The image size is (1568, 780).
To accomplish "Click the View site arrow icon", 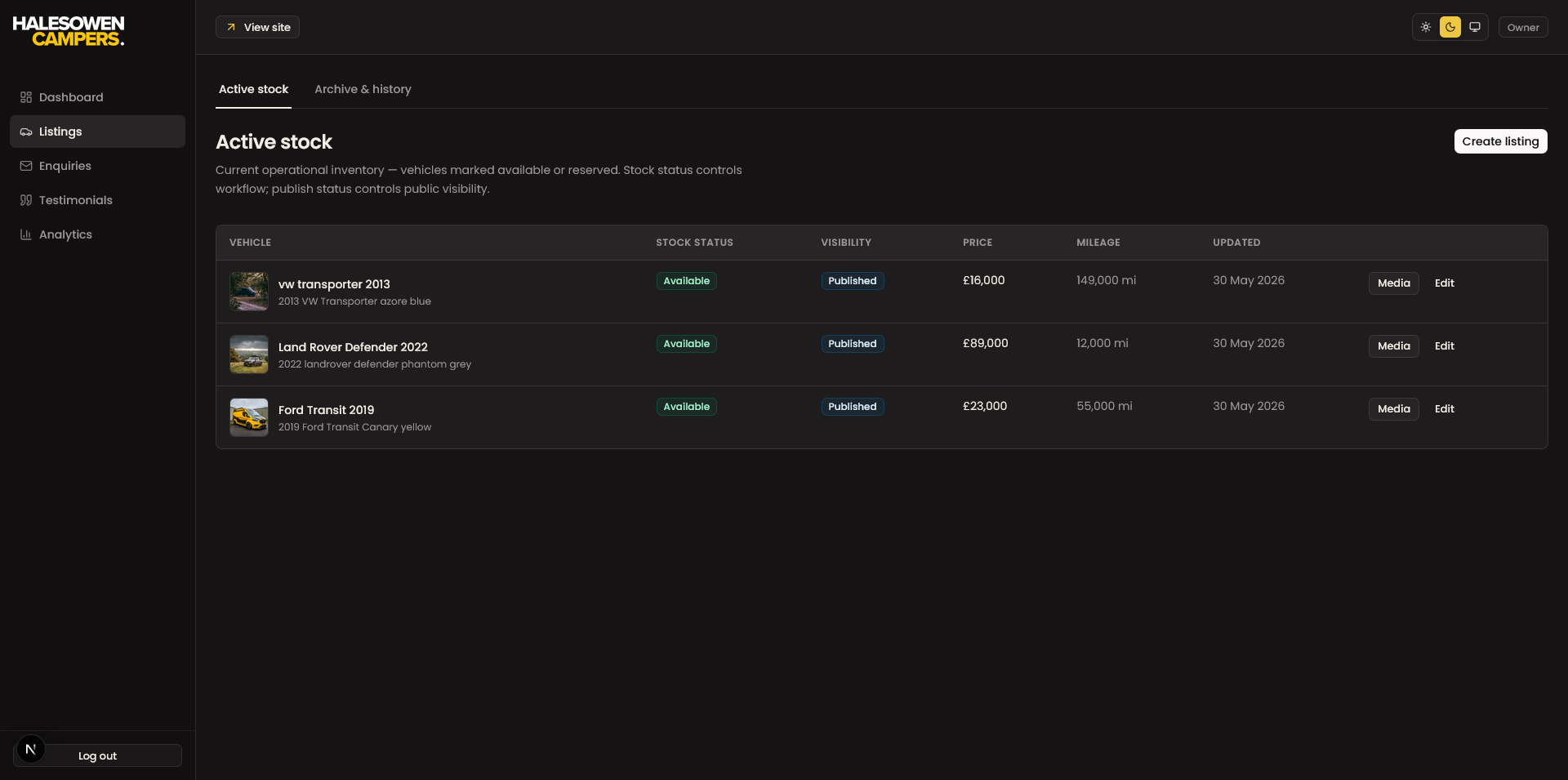I will pos(231,27).
